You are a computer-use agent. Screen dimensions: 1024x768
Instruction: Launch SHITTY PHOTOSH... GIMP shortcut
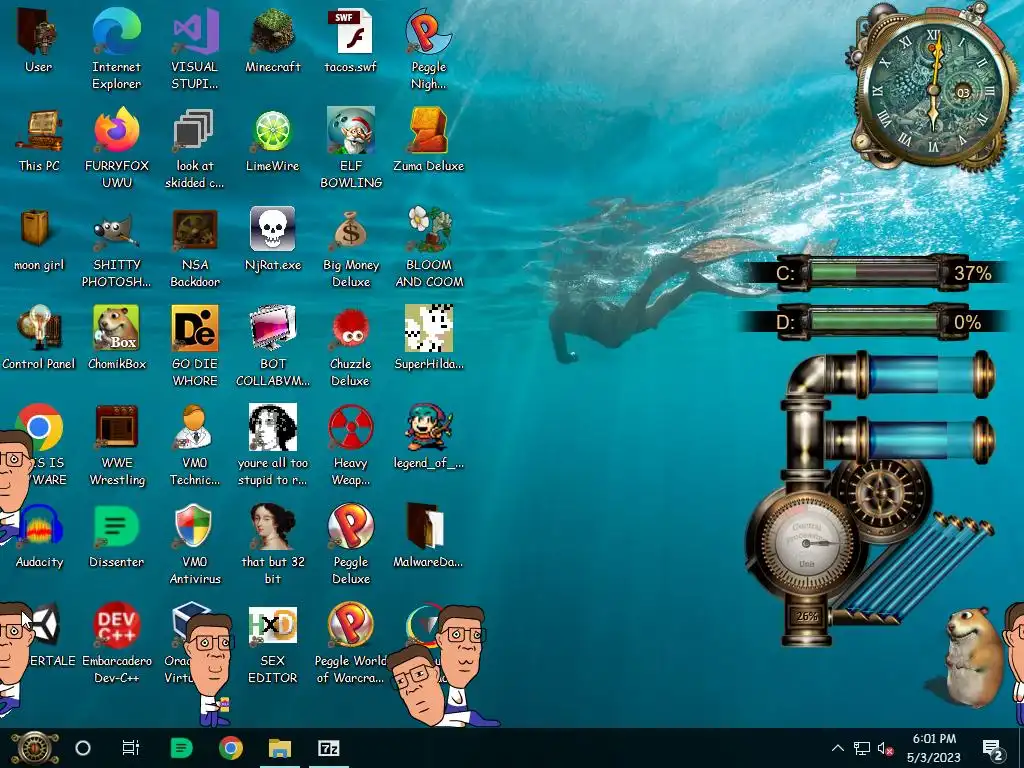coord(116,248)
